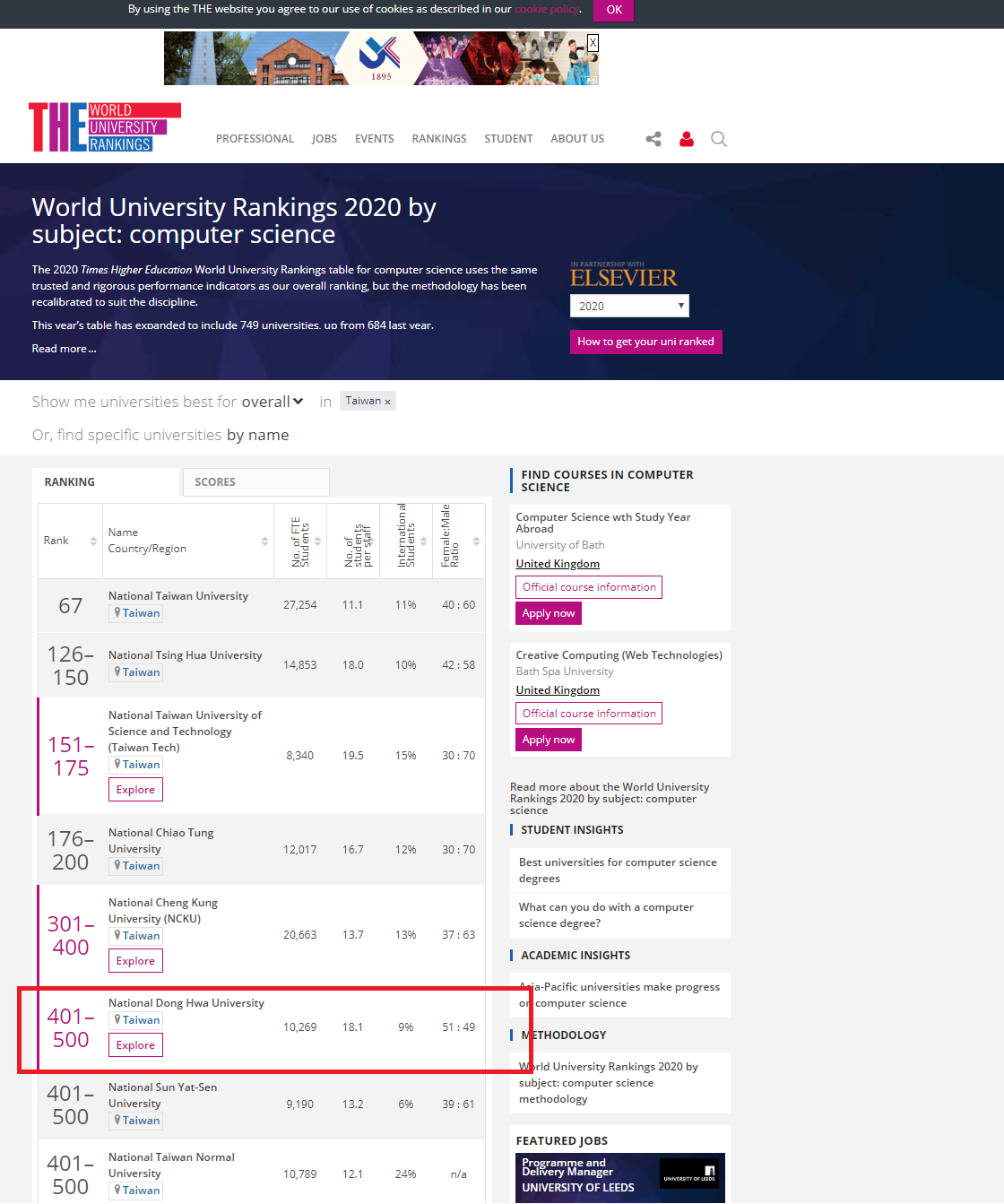
Task: Open the search magnifier icon
Action: click(x=719, y=139)
